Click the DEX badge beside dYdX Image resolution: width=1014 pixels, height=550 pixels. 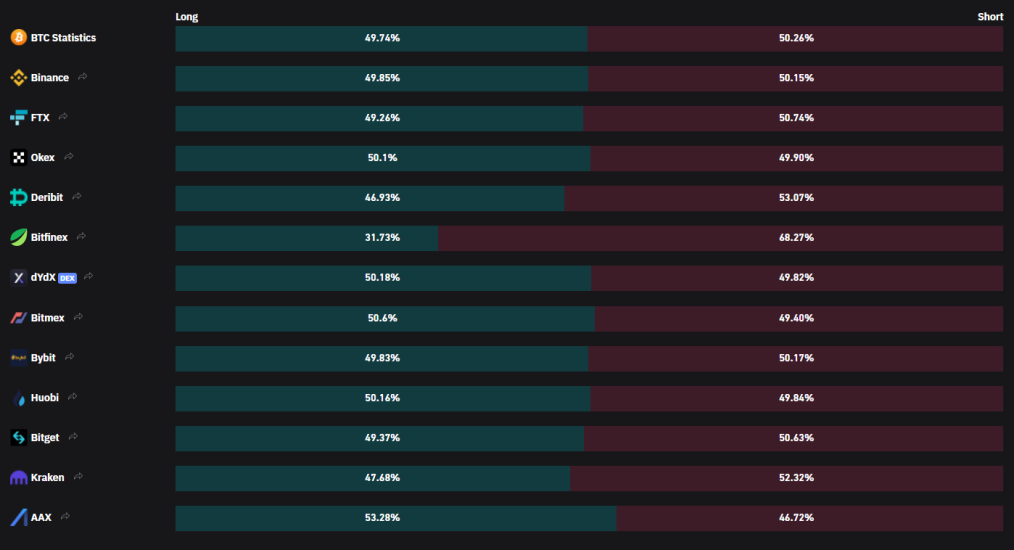tap(67, 278)
